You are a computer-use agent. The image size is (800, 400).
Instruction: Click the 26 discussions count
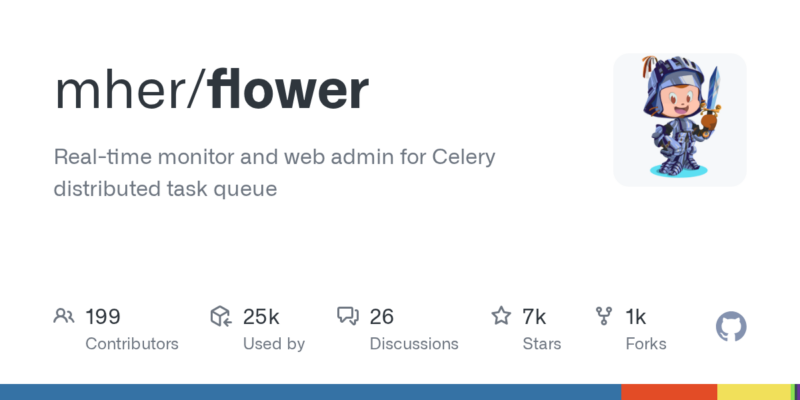coord(382,317)
